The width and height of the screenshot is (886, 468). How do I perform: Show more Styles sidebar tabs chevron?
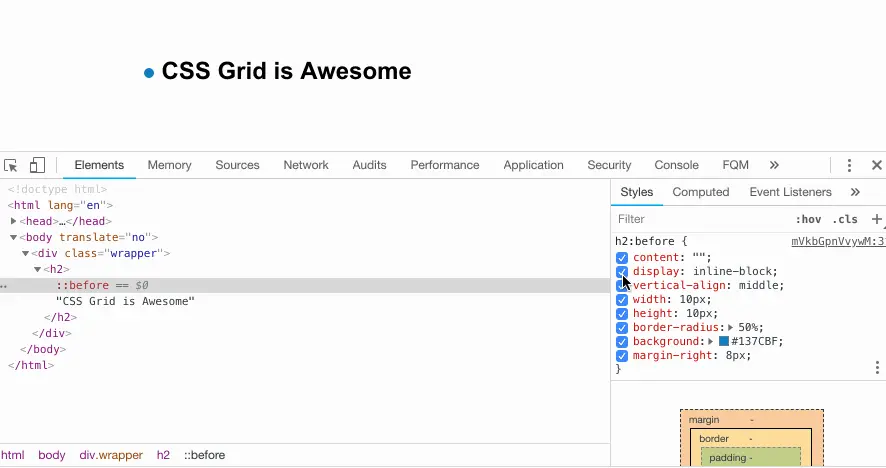tap(855, 192)
